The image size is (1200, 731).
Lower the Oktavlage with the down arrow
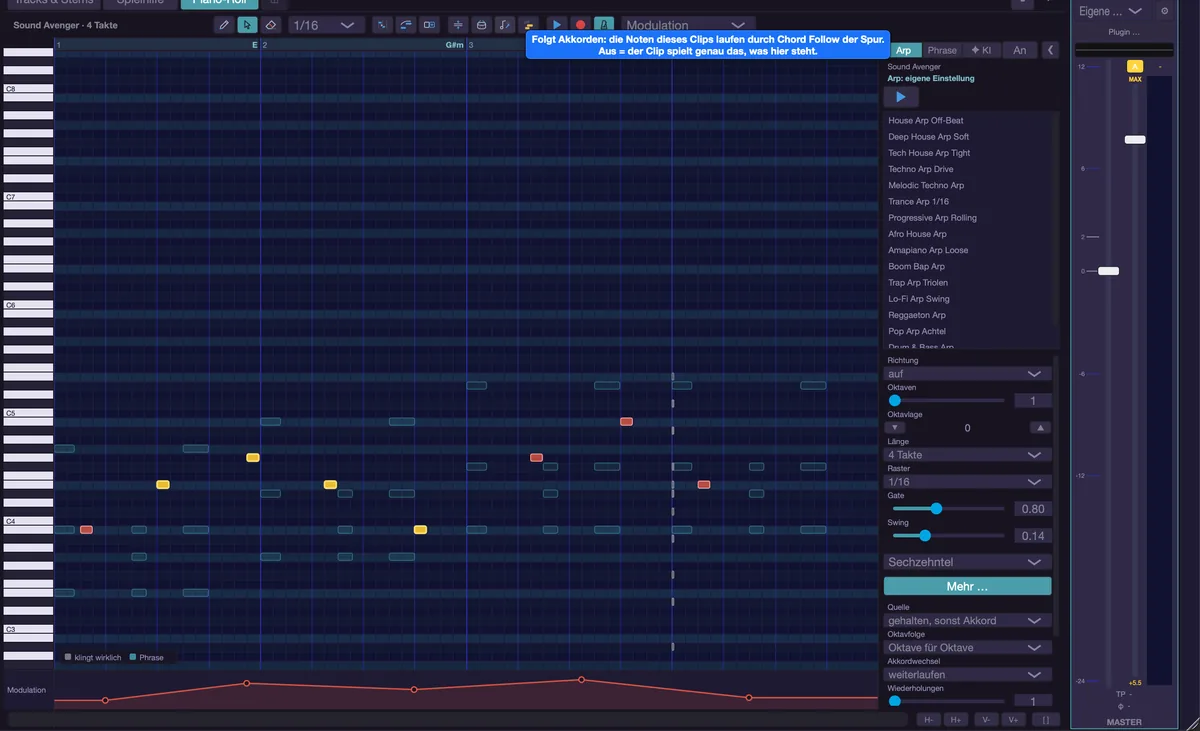click(896, 428)
